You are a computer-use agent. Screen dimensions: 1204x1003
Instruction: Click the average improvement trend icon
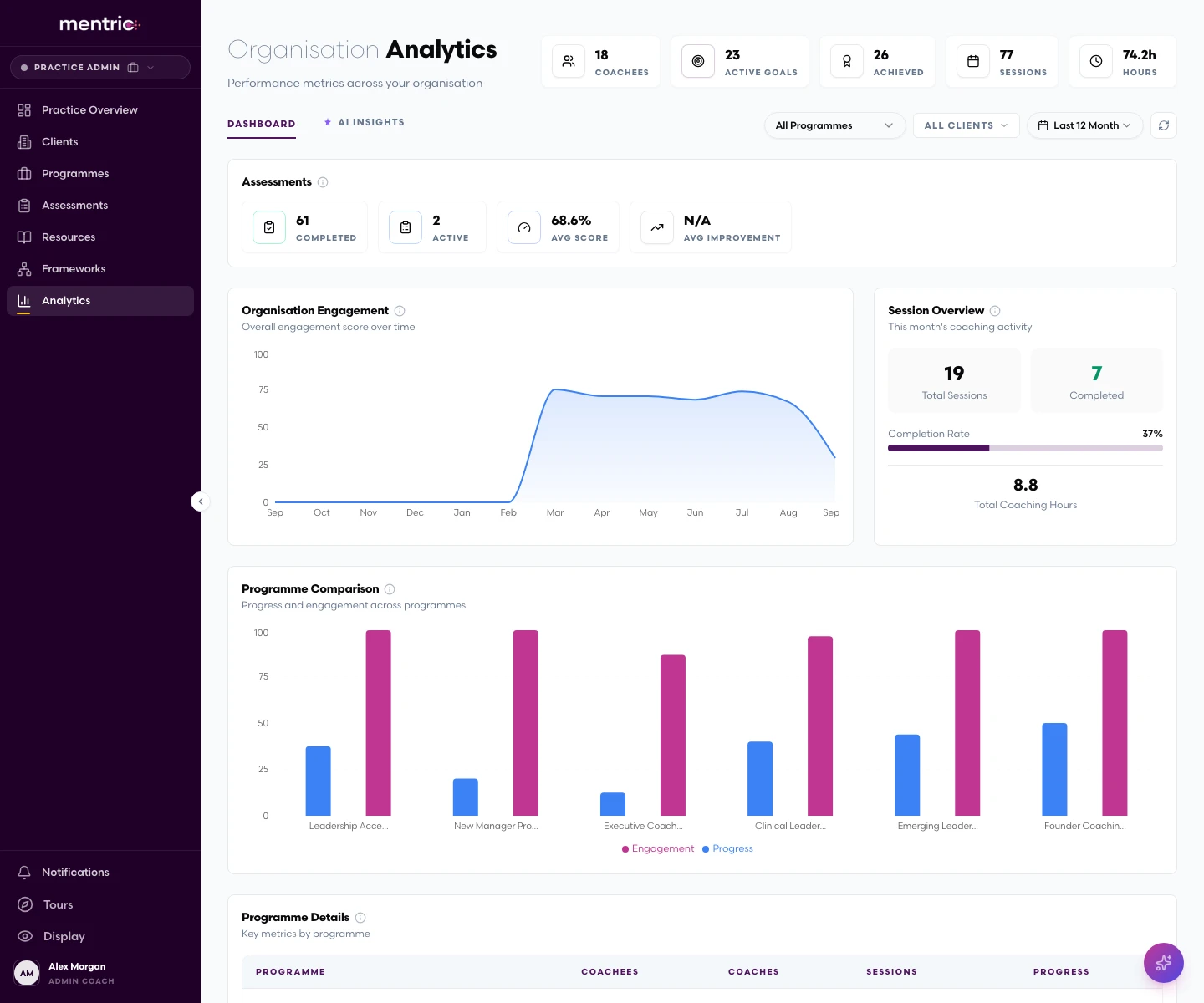pos(657,227)
